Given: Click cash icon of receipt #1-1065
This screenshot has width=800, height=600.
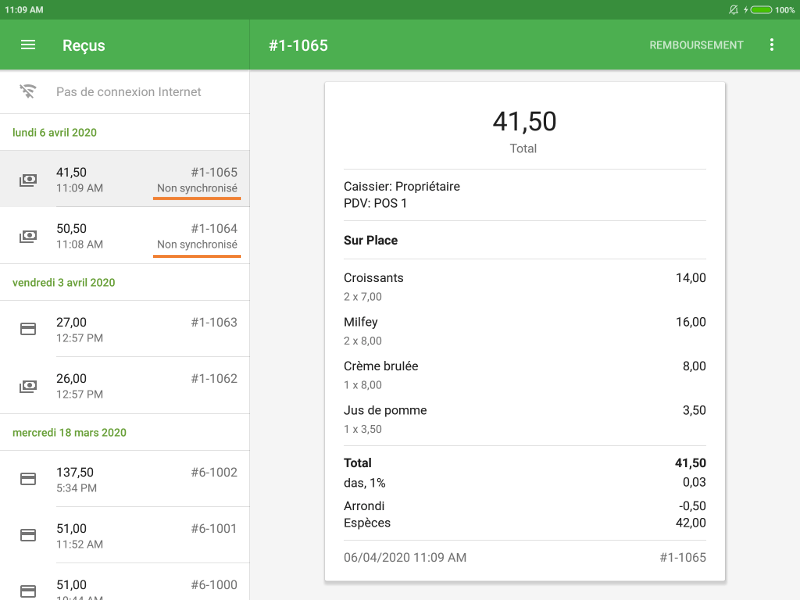Looking at the screenshot, I should click(x=28, y=180).
